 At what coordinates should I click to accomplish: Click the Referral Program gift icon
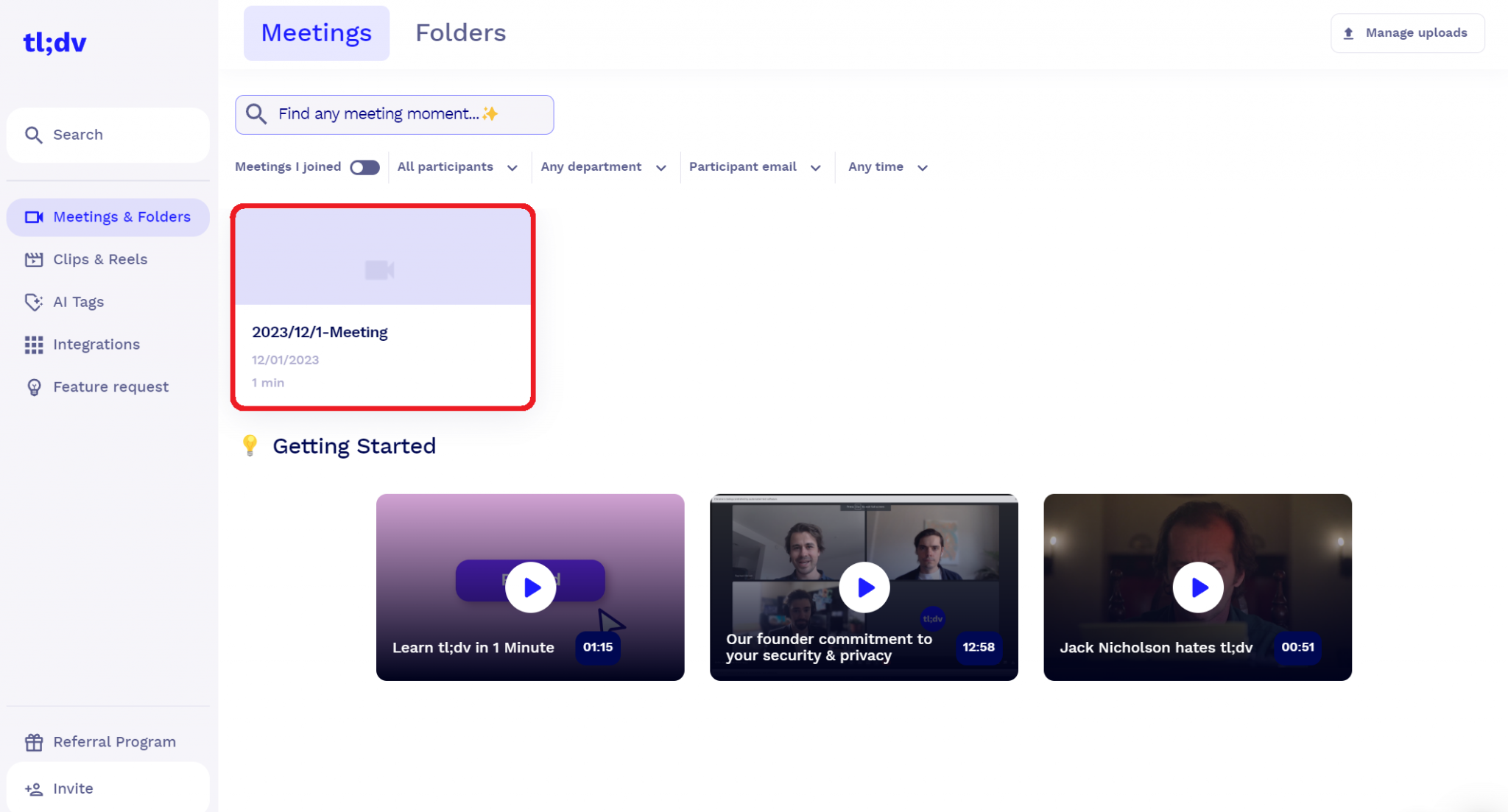(x=34, y=742)
